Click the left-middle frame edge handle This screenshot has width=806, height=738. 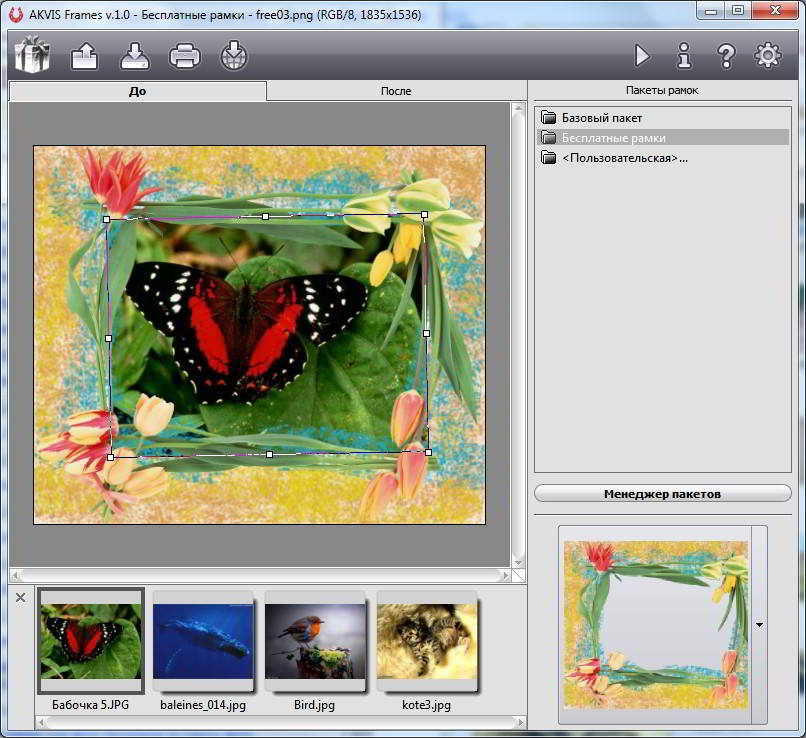pyautogui.click(x=108, y=338)
